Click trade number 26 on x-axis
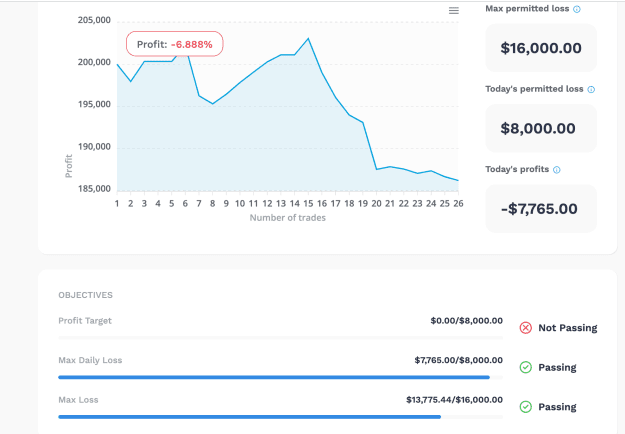Image resolution: width=625 pixels, height=434 pixels. point(458,204)
